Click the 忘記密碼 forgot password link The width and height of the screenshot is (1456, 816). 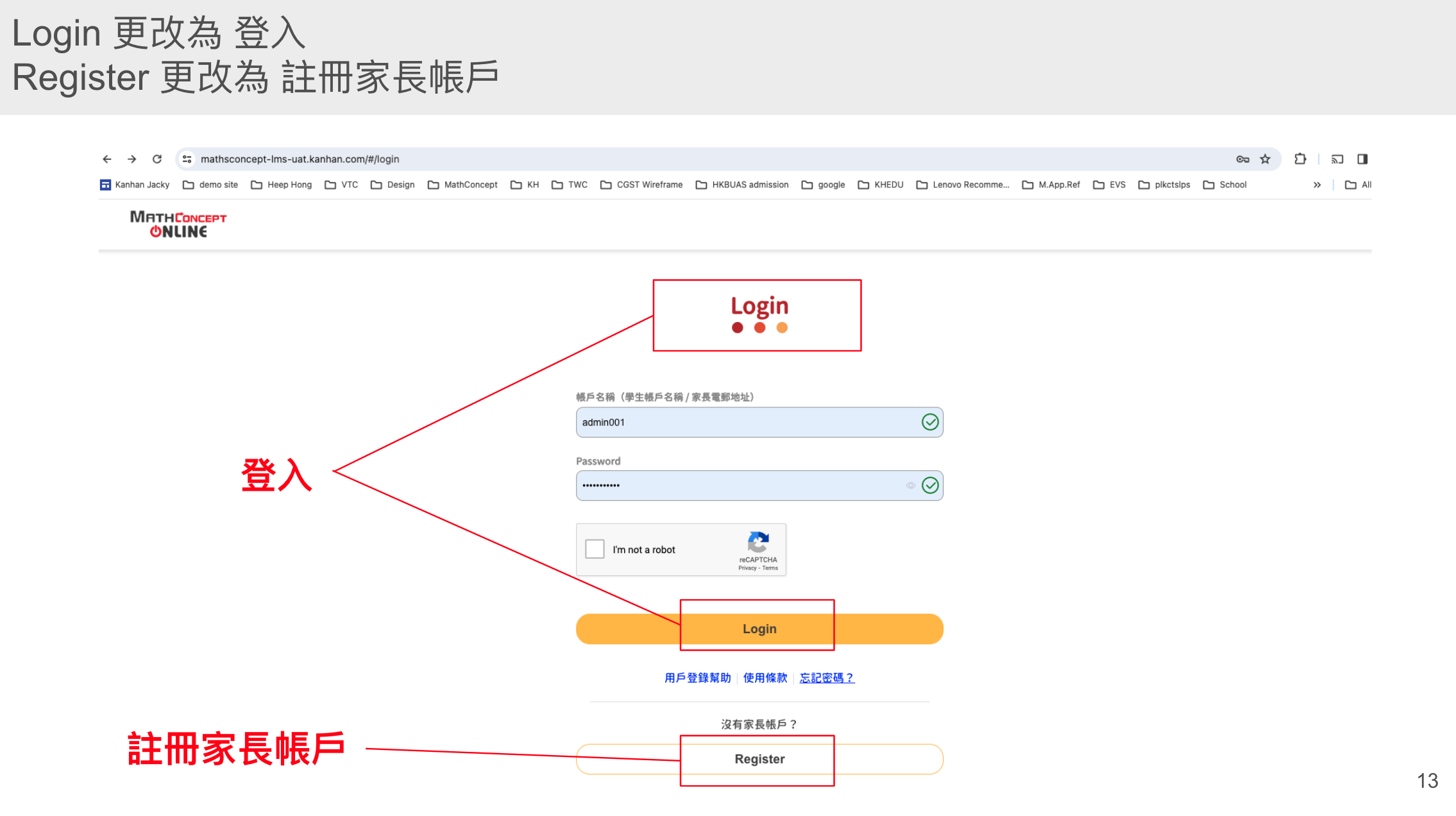coord(827,678)
